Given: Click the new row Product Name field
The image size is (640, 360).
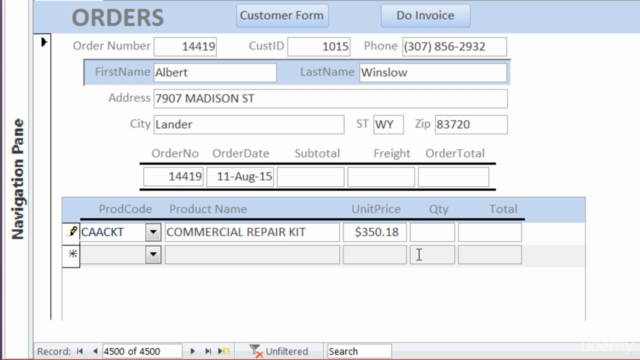Looking at the screenshot, I should tap(252, 255).
